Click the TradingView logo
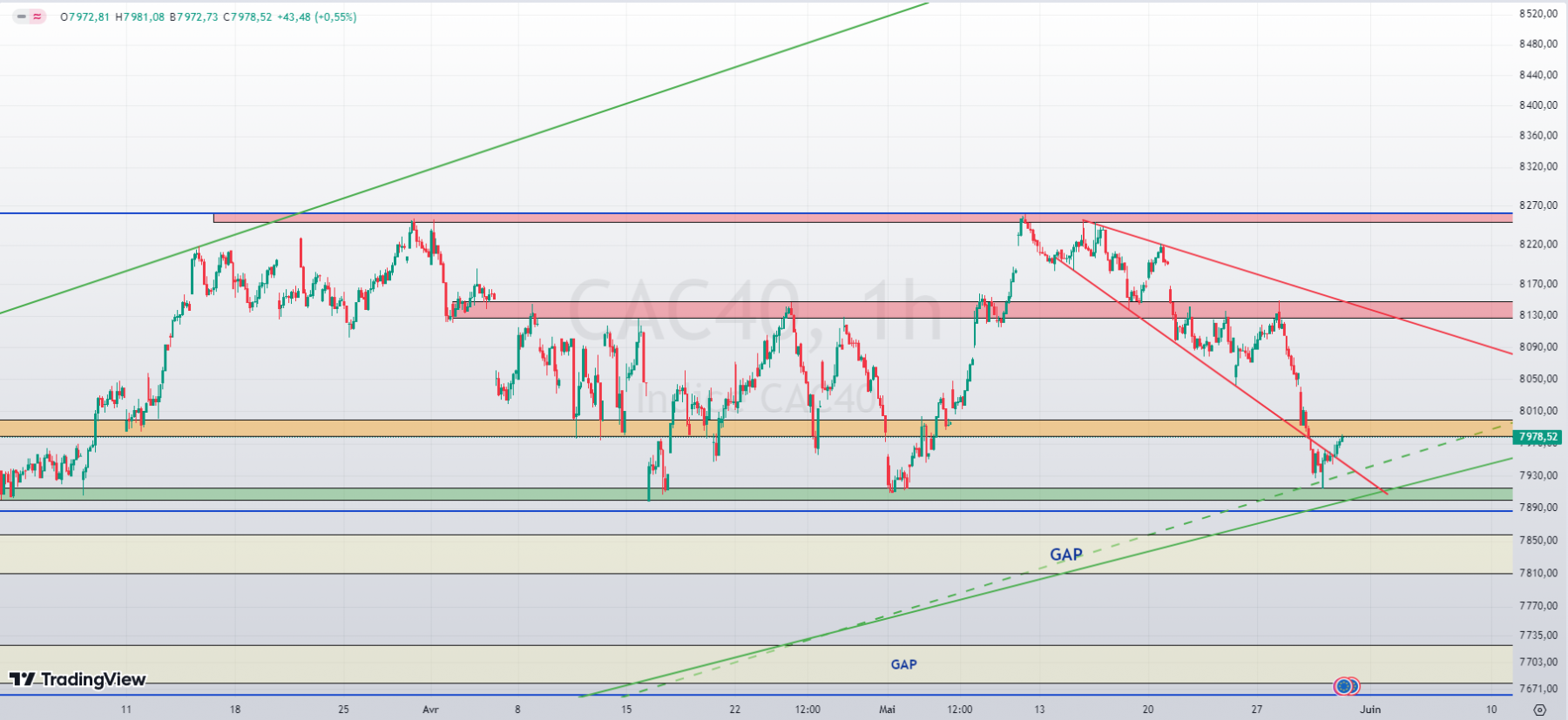This screenshot has width=1568, height=720. point(78,679)
